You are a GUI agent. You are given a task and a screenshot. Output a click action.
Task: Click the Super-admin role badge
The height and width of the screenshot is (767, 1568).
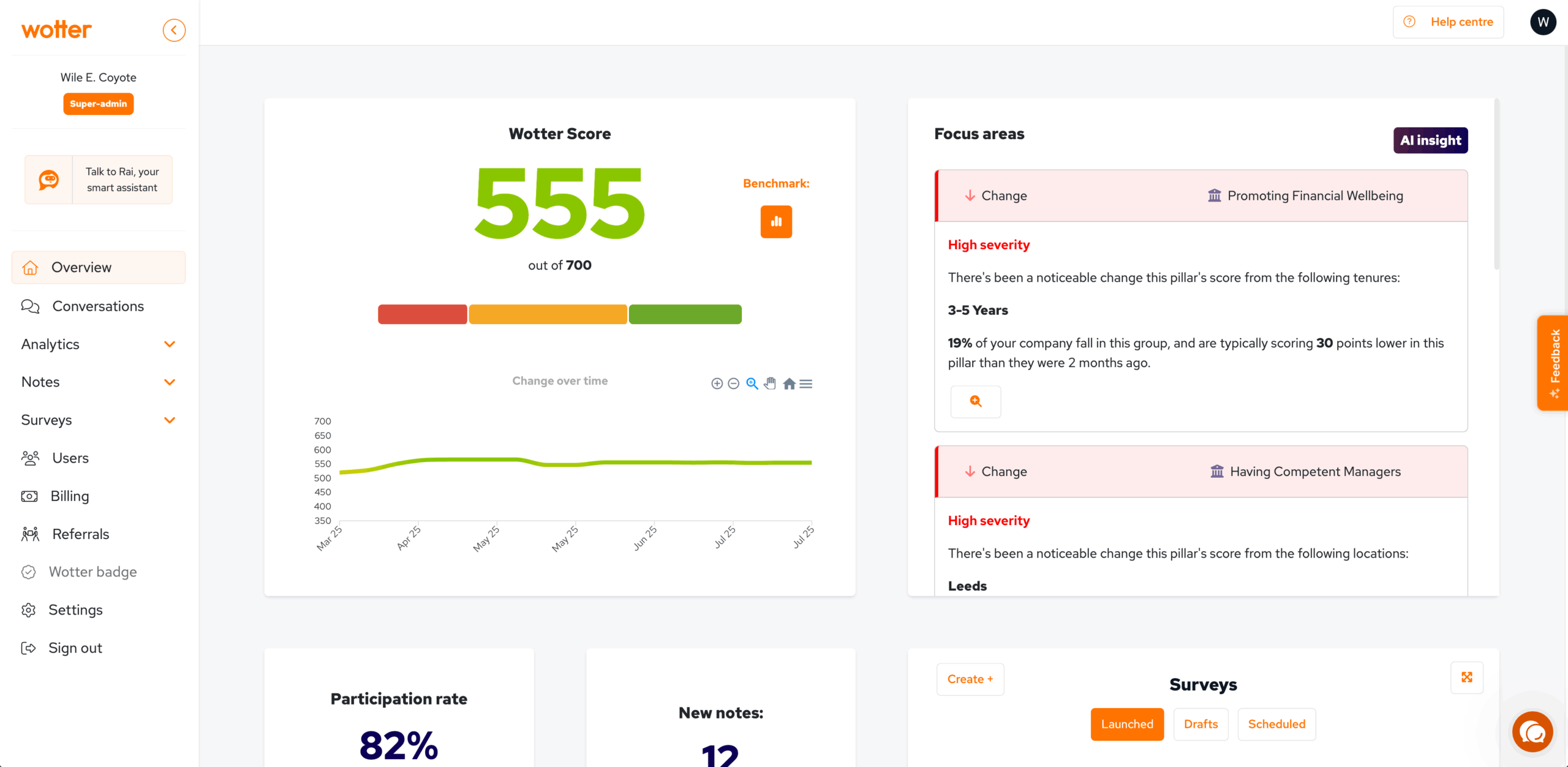point(99,104)
